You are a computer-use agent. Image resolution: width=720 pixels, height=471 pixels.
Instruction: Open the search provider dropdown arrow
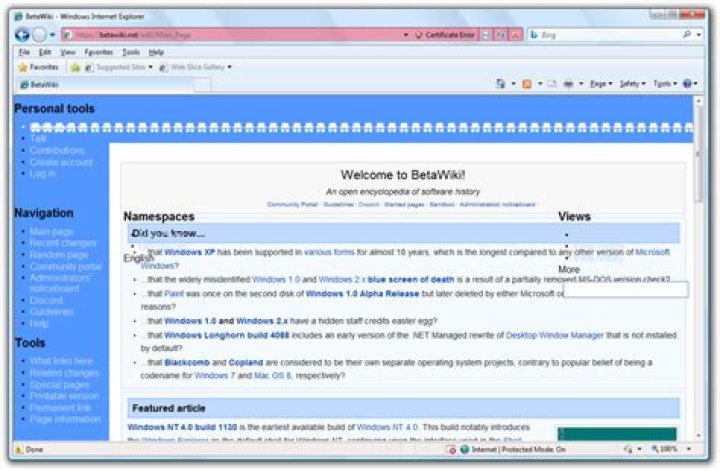click(698, 35)
